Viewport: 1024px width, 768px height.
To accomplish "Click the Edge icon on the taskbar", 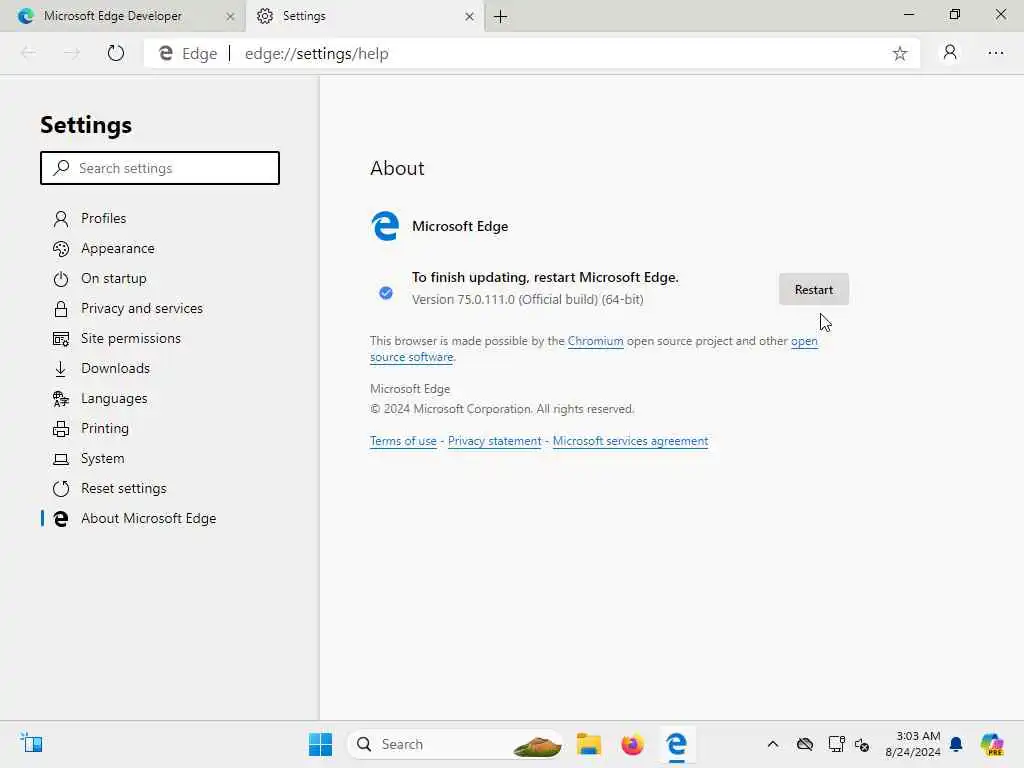I will [x=677, y=744].
